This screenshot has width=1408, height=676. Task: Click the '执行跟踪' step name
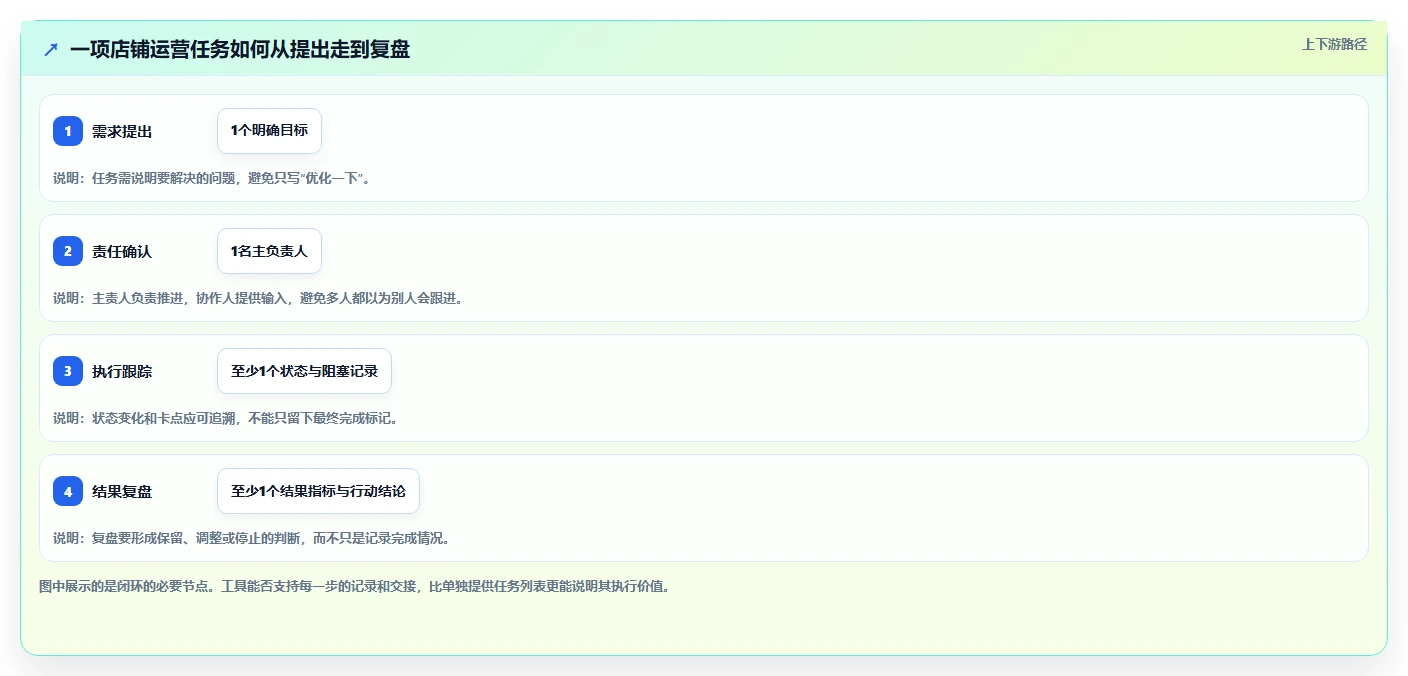tap(122, 371)
